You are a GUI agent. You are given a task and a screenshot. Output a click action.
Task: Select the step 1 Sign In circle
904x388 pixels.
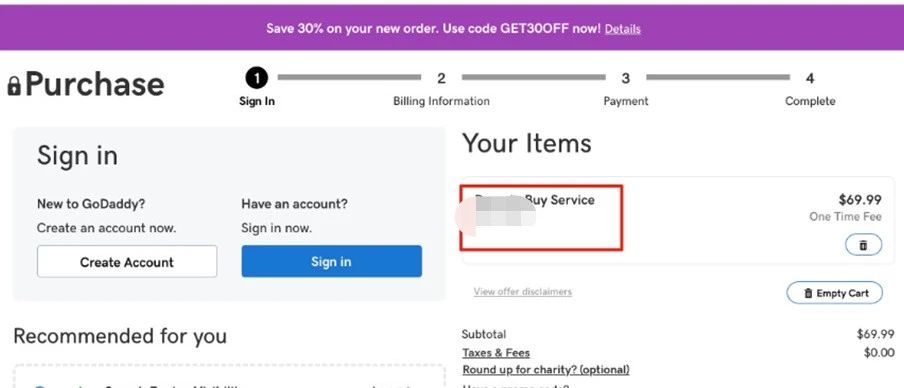[x=257, y=78]
